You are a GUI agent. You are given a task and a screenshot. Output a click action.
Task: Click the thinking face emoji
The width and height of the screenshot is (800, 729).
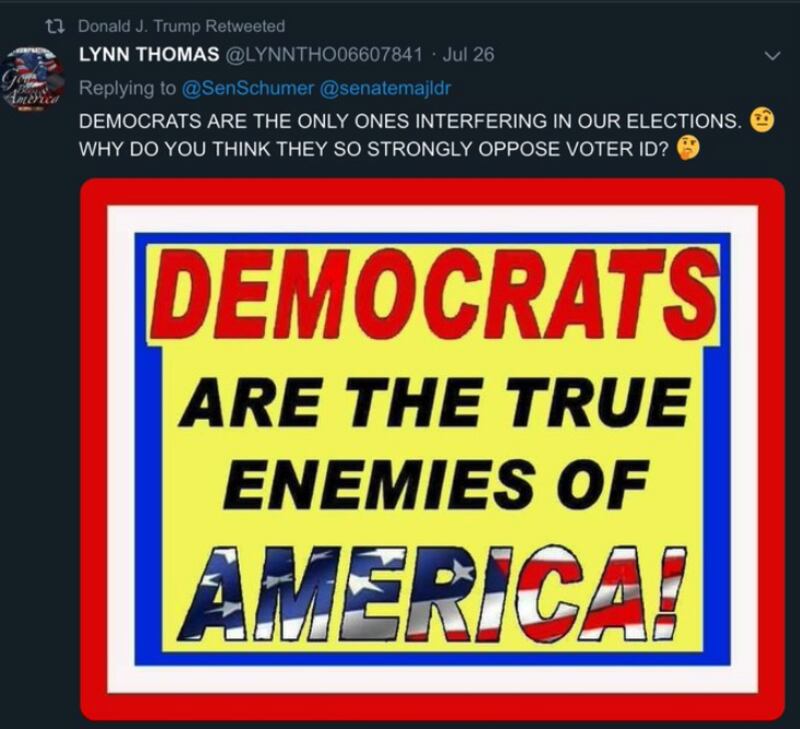[688, 149]
